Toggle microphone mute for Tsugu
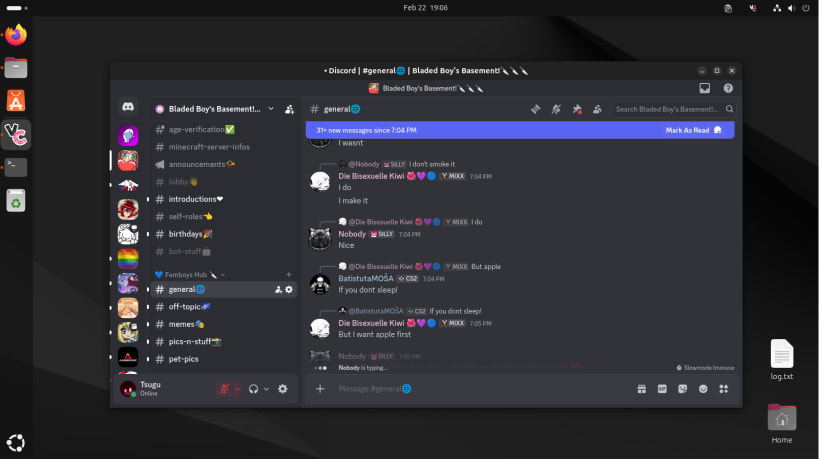The width and height of the screenshot is (819, 459). pos(224,389)
